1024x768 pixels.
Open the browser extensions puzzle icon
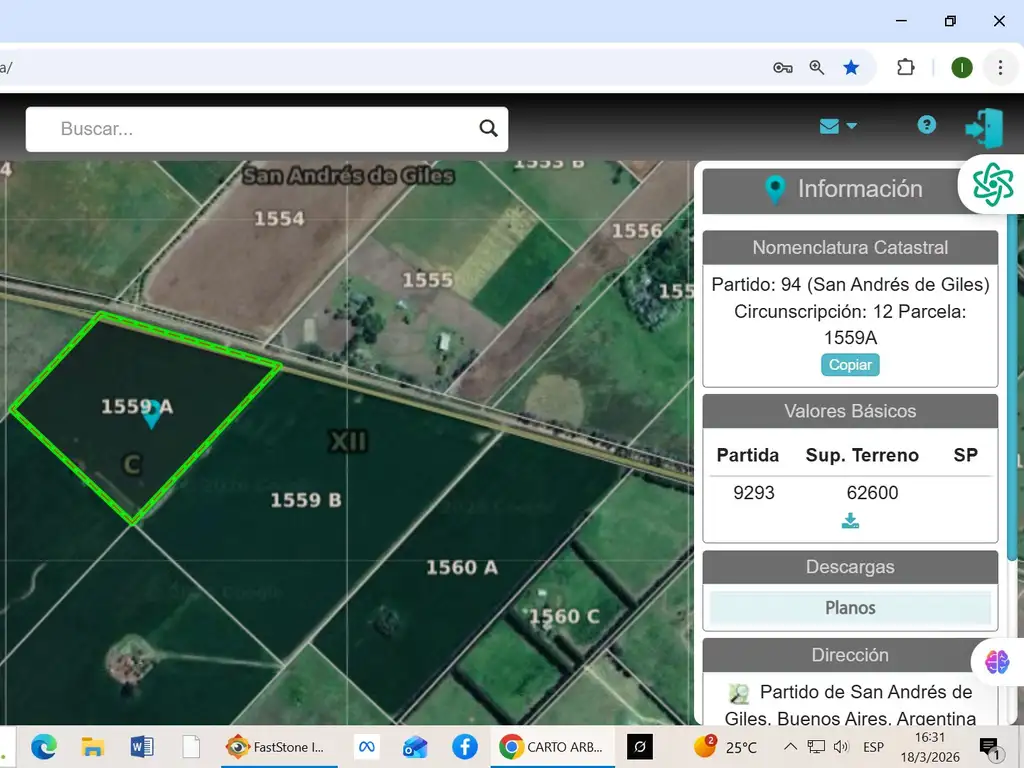pos(906,67)
